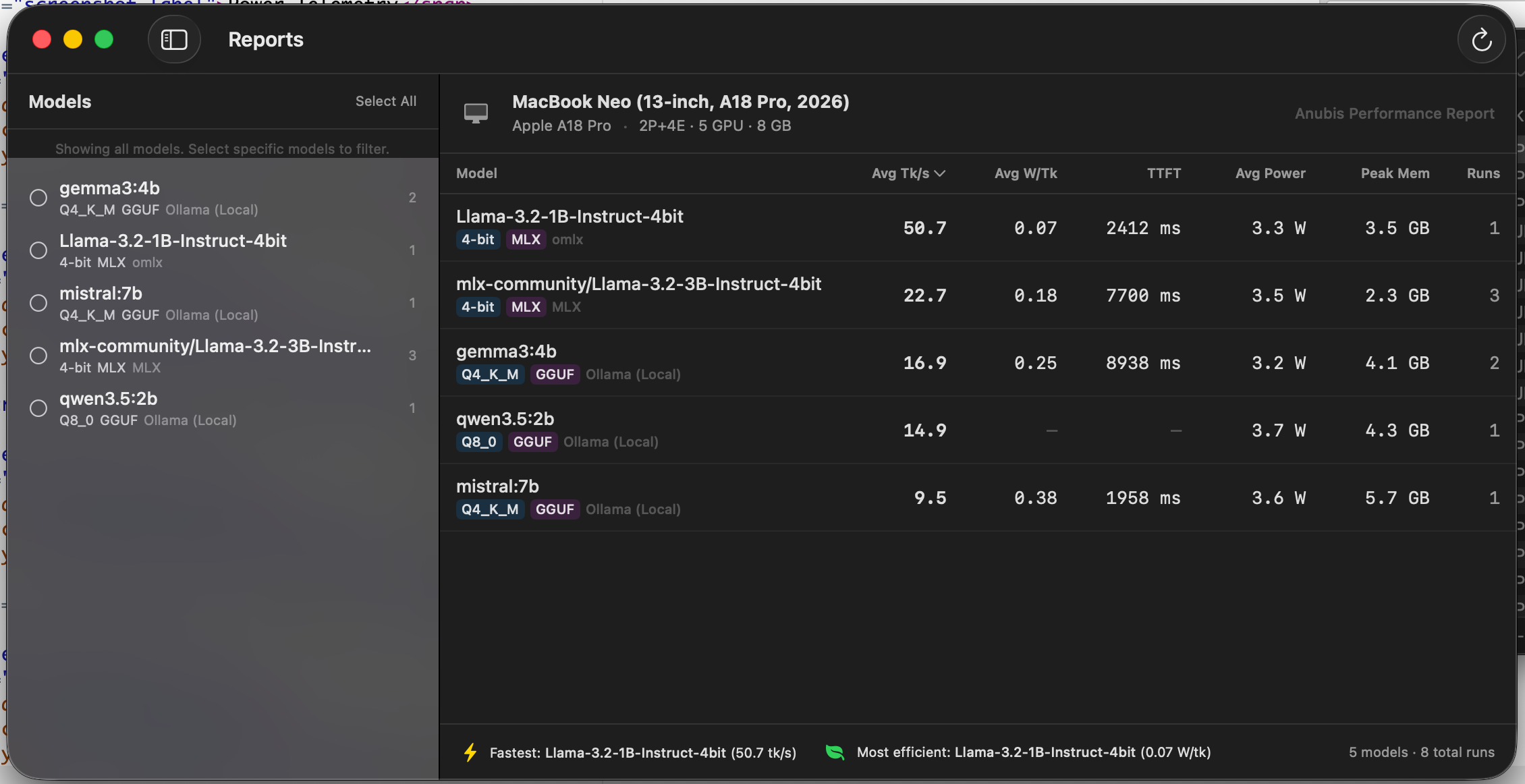The height and width of the screenshot is (784, 1525).
Task: Select mistral:7b model radio button
Action: point(38,303)
